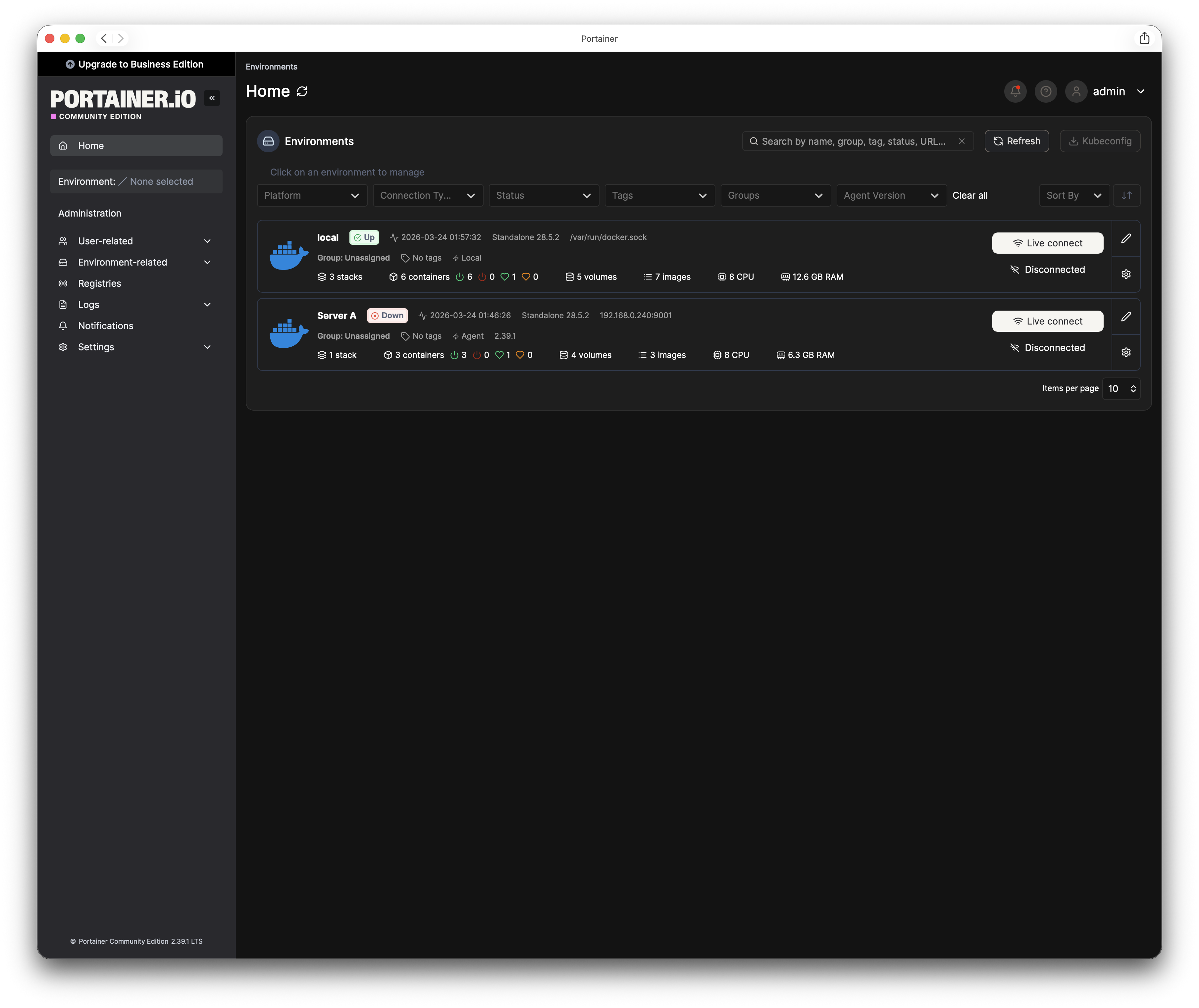Open the Status filter dropdown

click(543, 195)
